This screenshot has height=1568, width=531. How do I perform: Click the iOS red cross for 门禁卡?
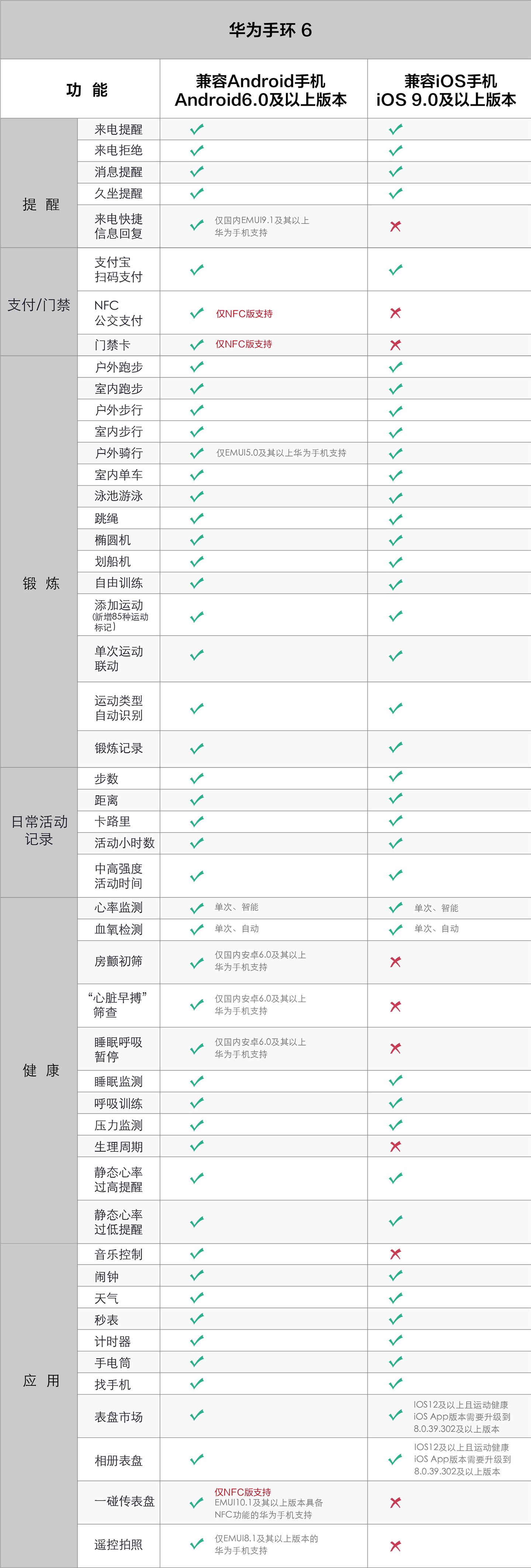[395, 345]
